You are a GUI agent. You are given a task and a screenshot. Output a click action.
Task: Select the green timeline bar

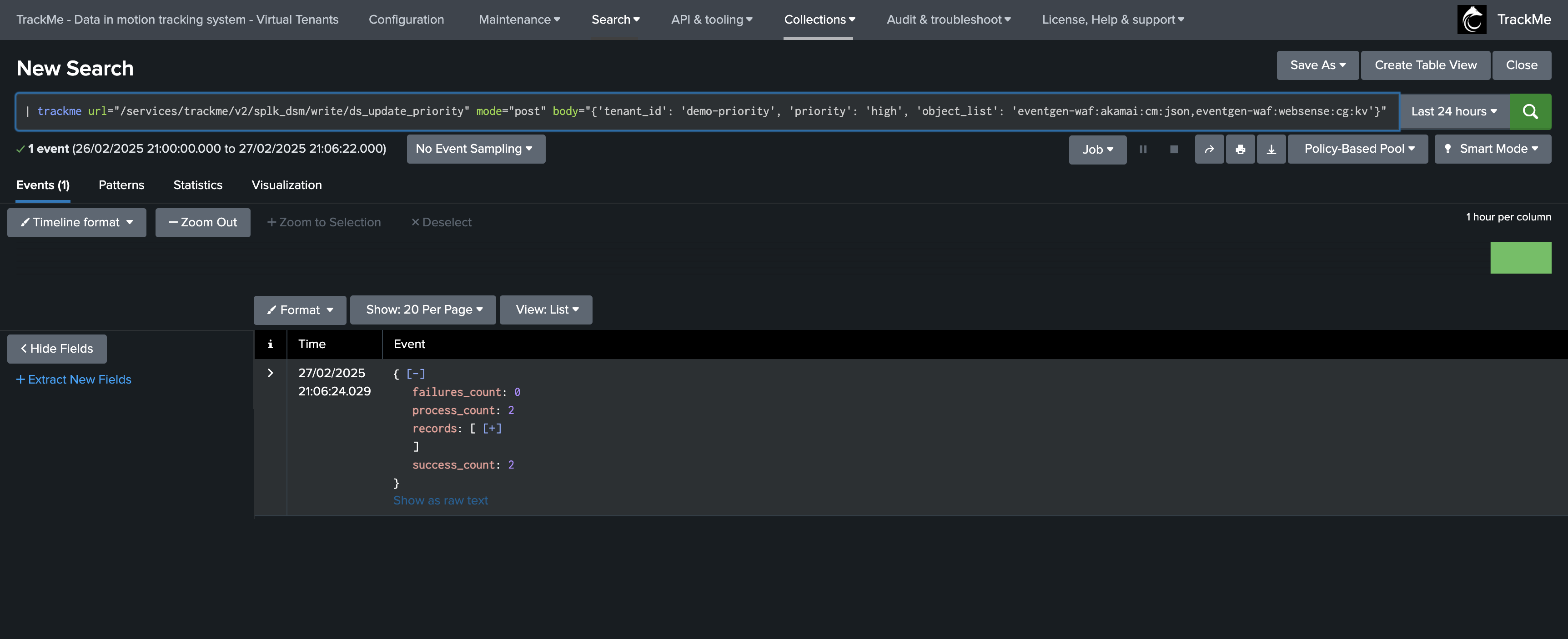click(1521, 257)
